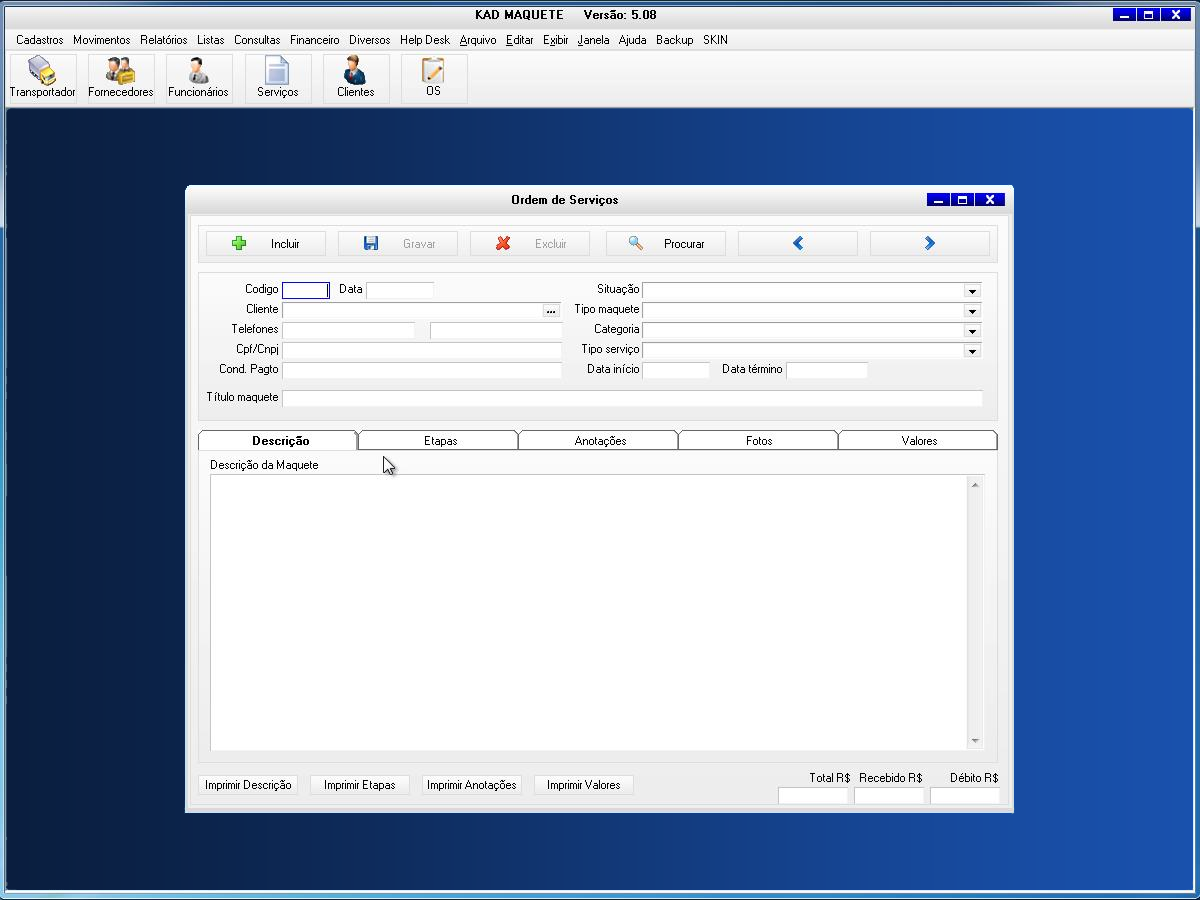Viewport: 1200px width, 900px height.
Task: Open the SKIN menu
Action: pos(716,40)
